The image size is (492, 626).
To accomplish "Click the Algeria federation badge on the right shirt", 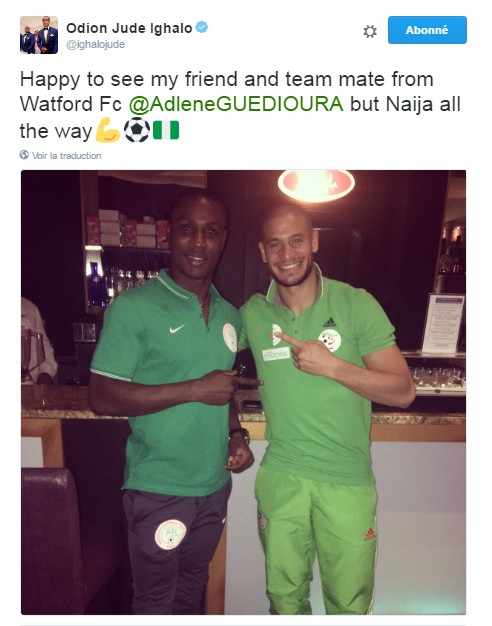I will pyautogui.click(x=330, y=340).
